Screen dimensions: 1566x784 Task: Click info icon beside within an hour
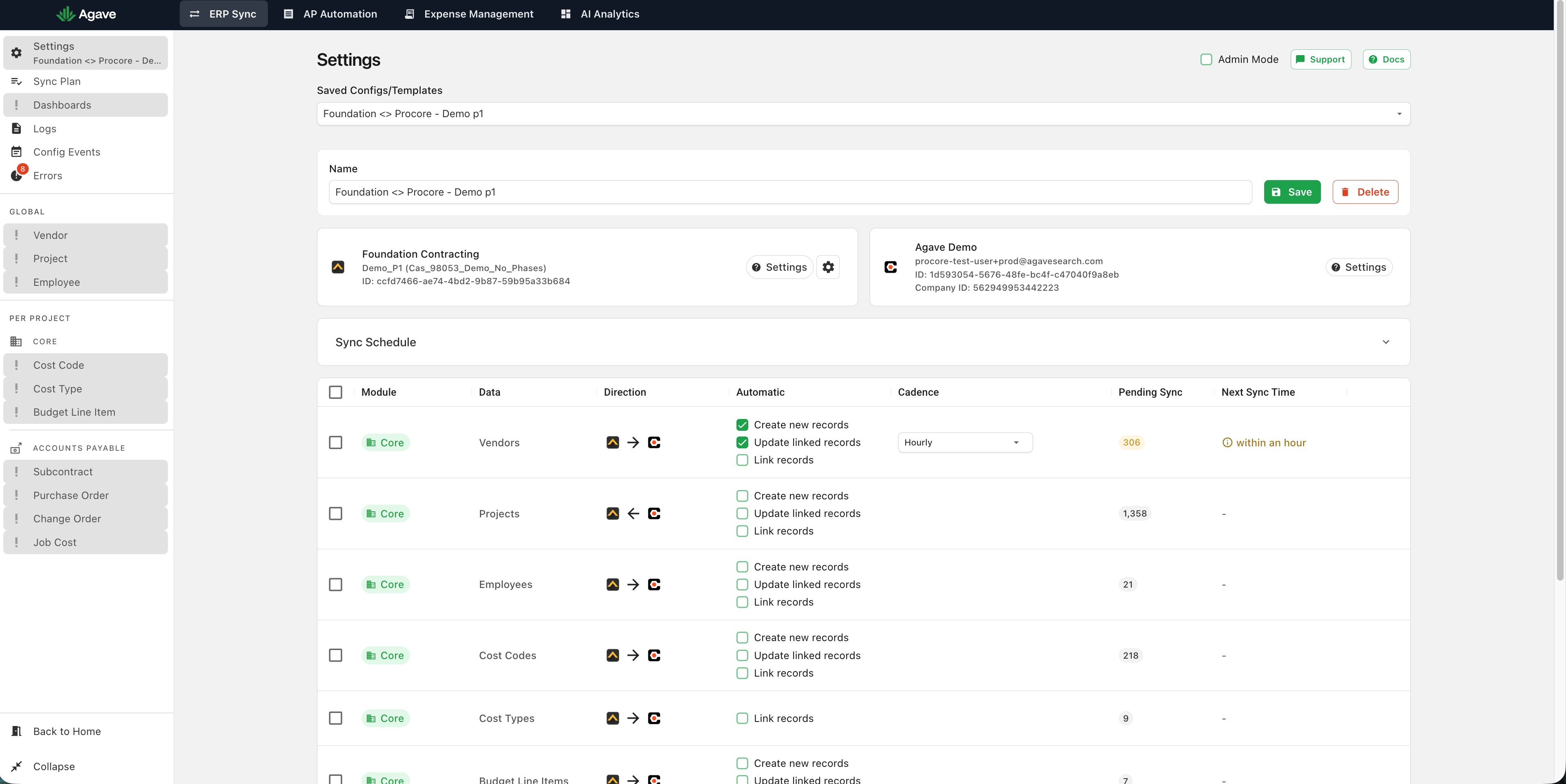(x=1227, y=443)
